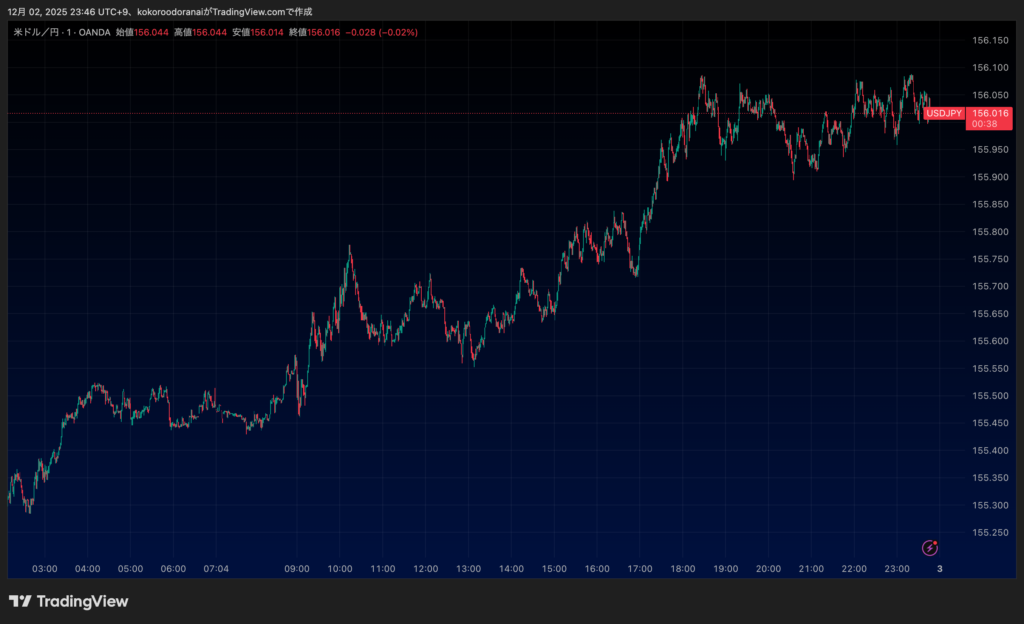Viewport: 1024px width, 624px height.
Task: Click the 09:00 time axis label
Action: tap(297, 569)
